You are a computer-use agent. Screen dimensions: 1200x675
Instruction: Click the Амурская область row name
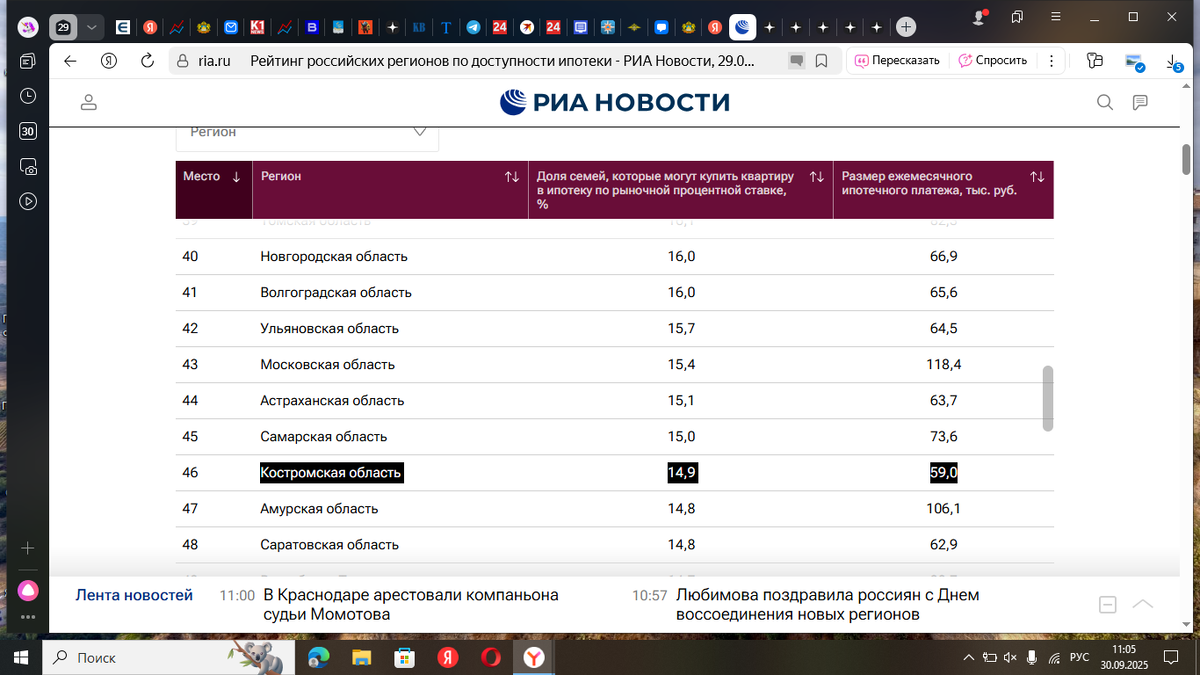319,508
